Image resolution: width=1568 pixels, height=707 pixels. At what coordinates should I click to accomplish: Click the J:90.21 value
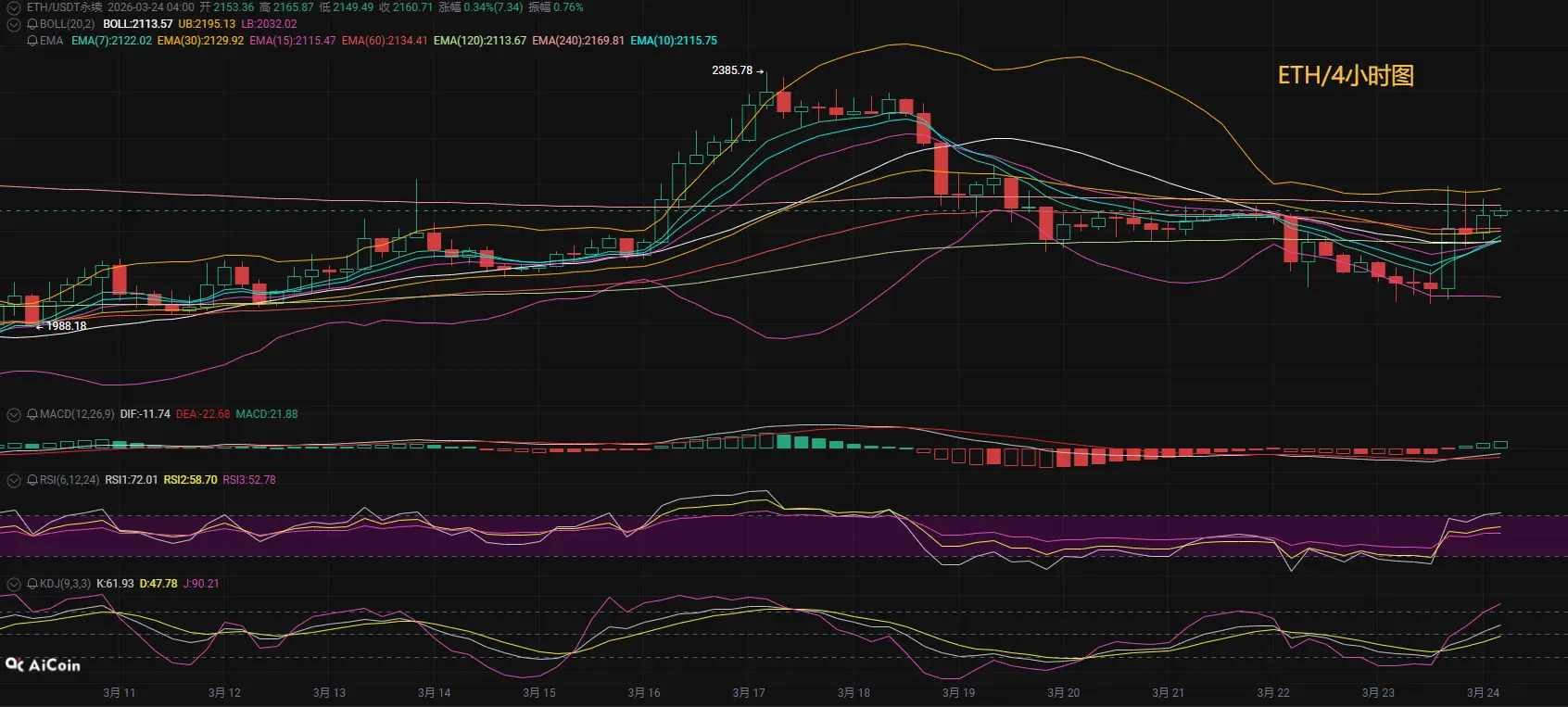tap(201, 584)
